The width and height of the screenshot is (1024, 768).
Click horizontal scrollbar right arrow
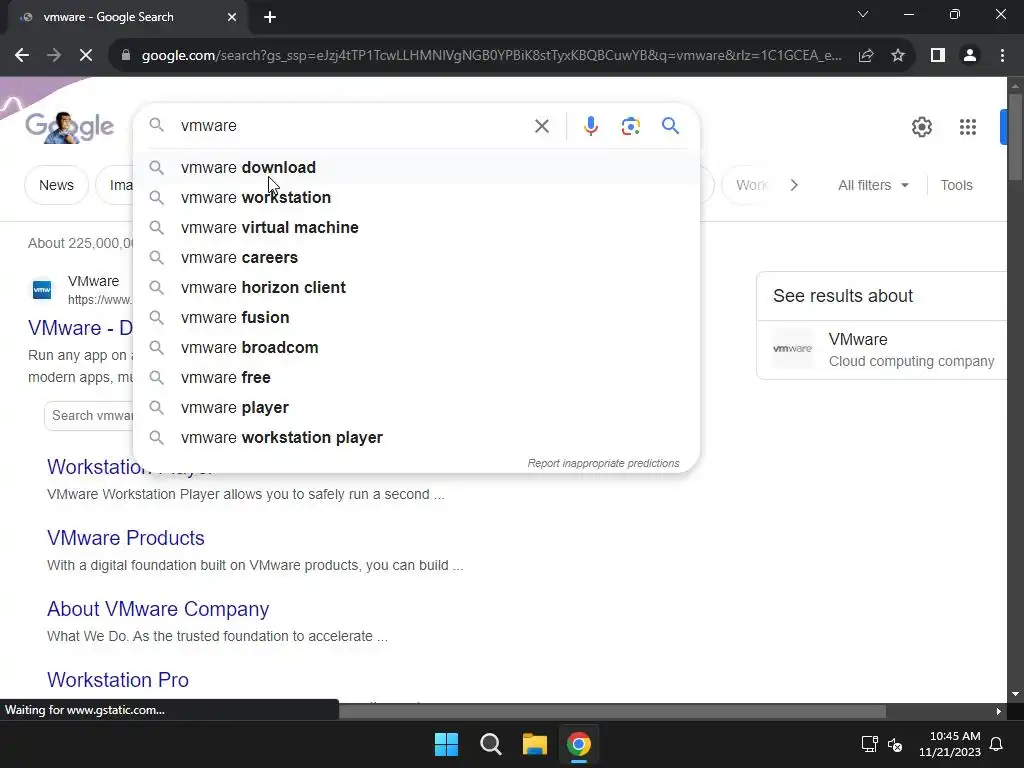[999, 712]
